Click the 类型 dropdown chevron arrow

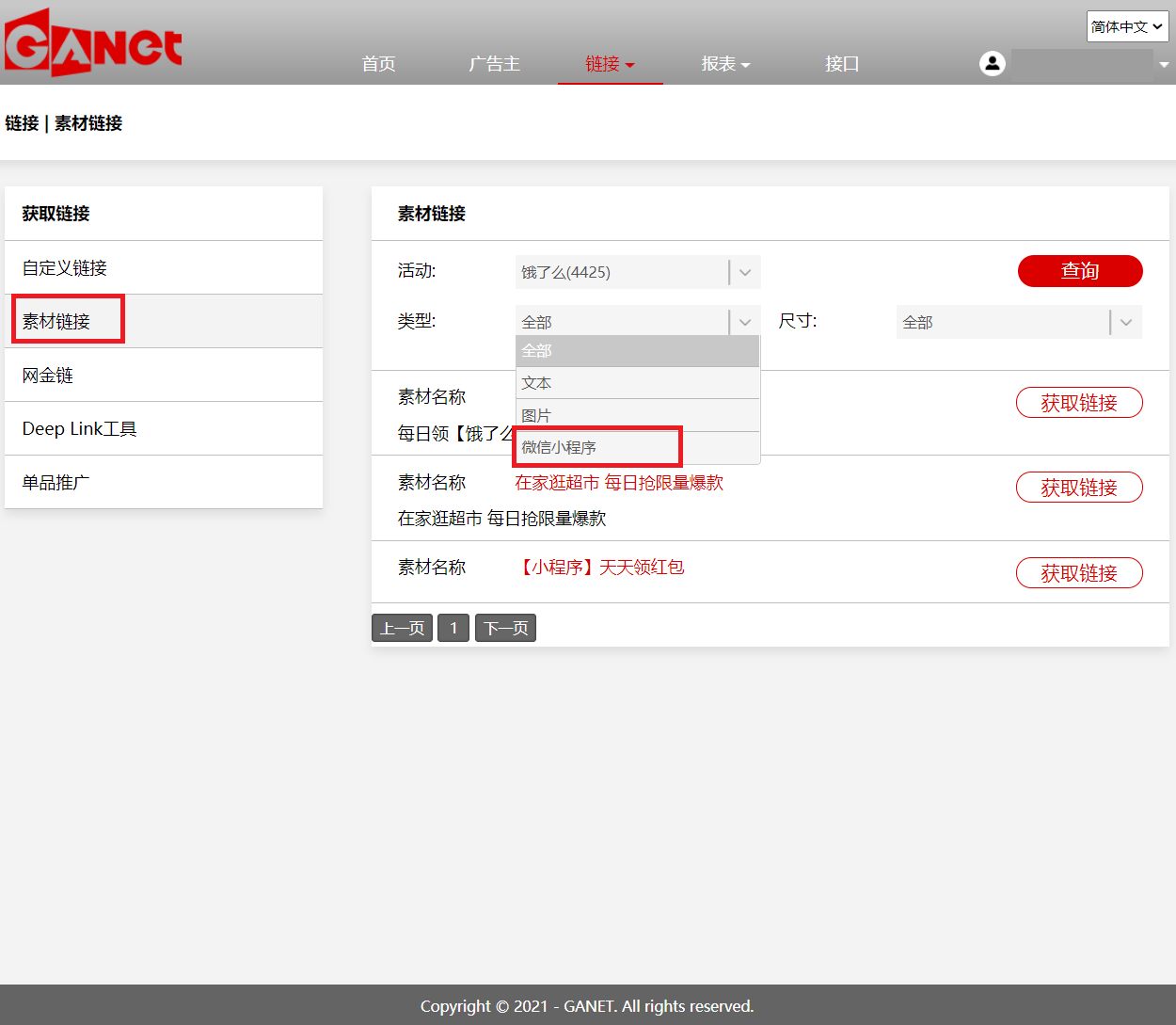(745, 322)
